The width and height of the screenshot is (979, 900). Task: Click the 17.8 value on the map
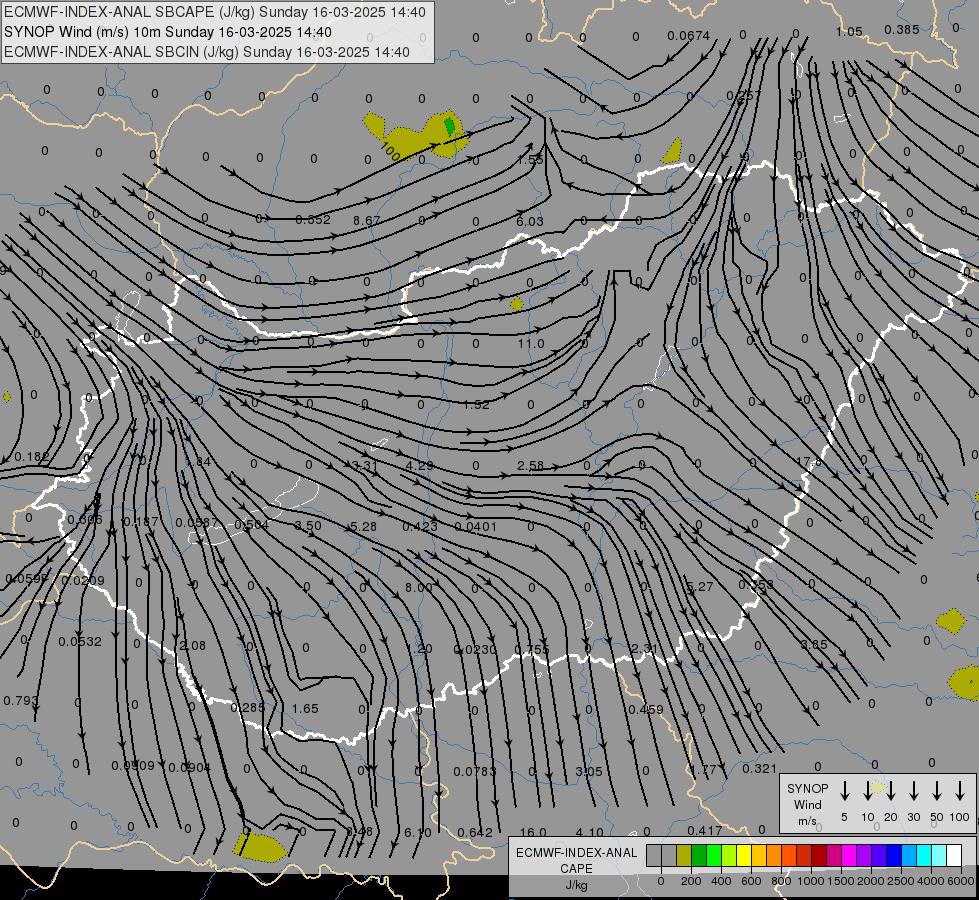click(809, 462)
